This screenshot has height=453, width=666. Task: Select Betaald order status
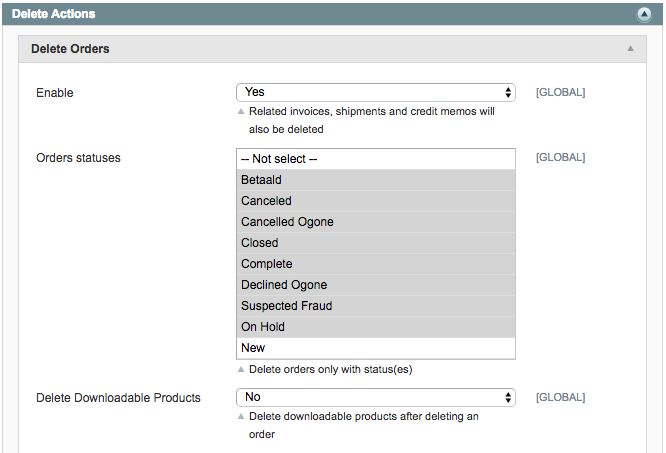(x=376, y=180)
